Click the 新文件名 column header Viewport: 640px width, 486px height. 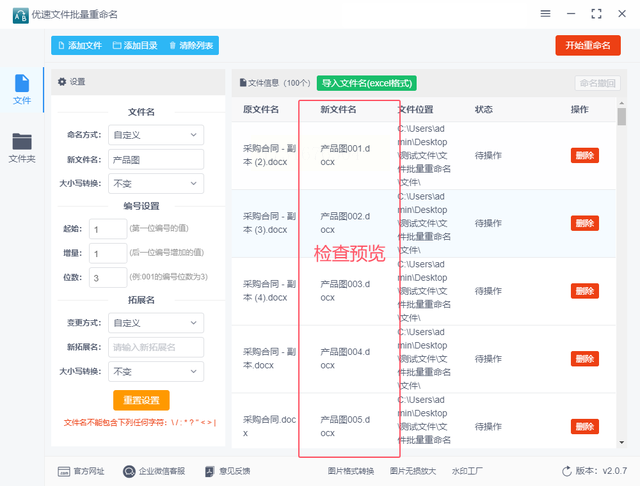[x=338, y=109]
